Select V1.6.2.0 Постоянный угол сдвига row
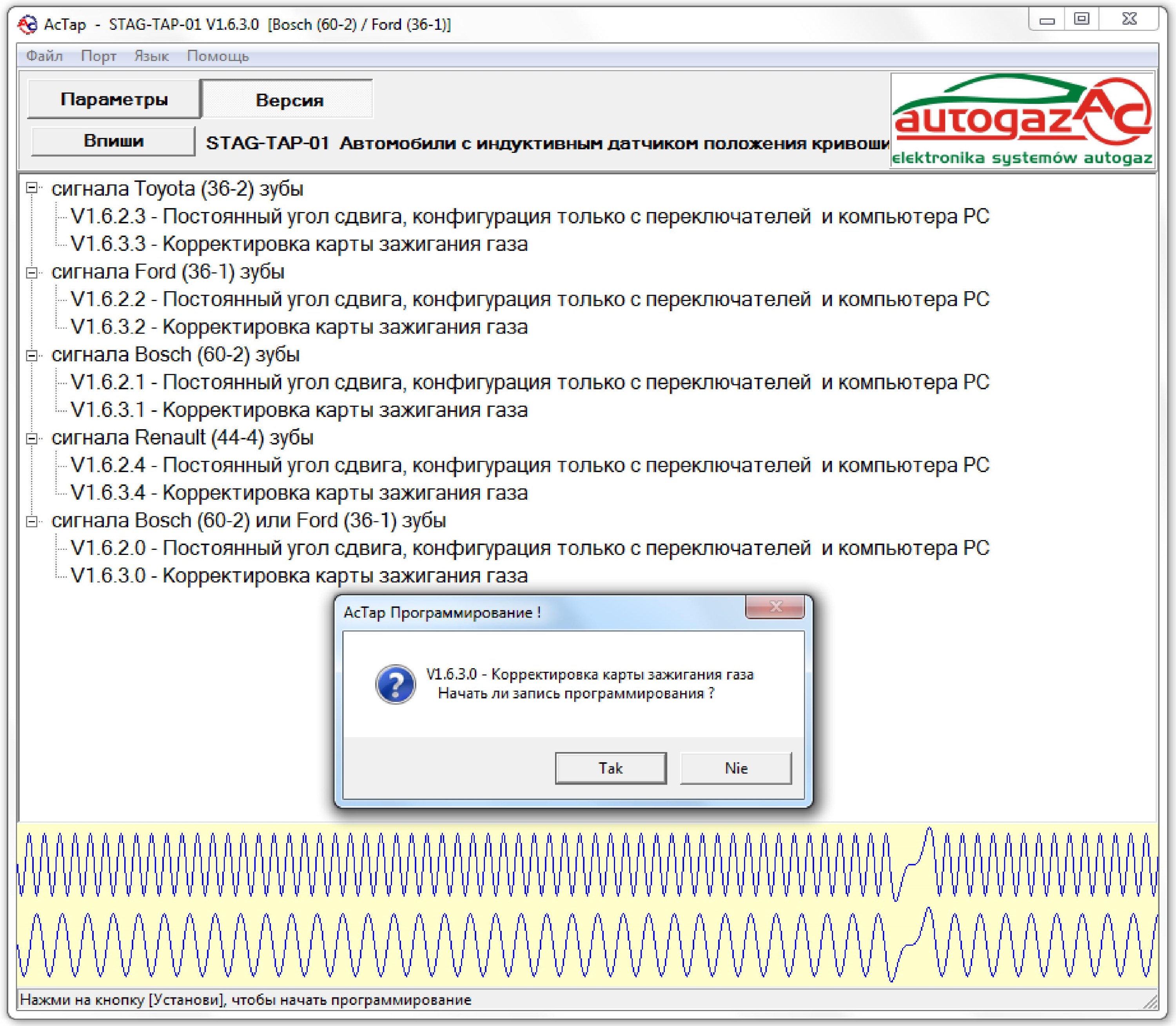 (530, 548)
